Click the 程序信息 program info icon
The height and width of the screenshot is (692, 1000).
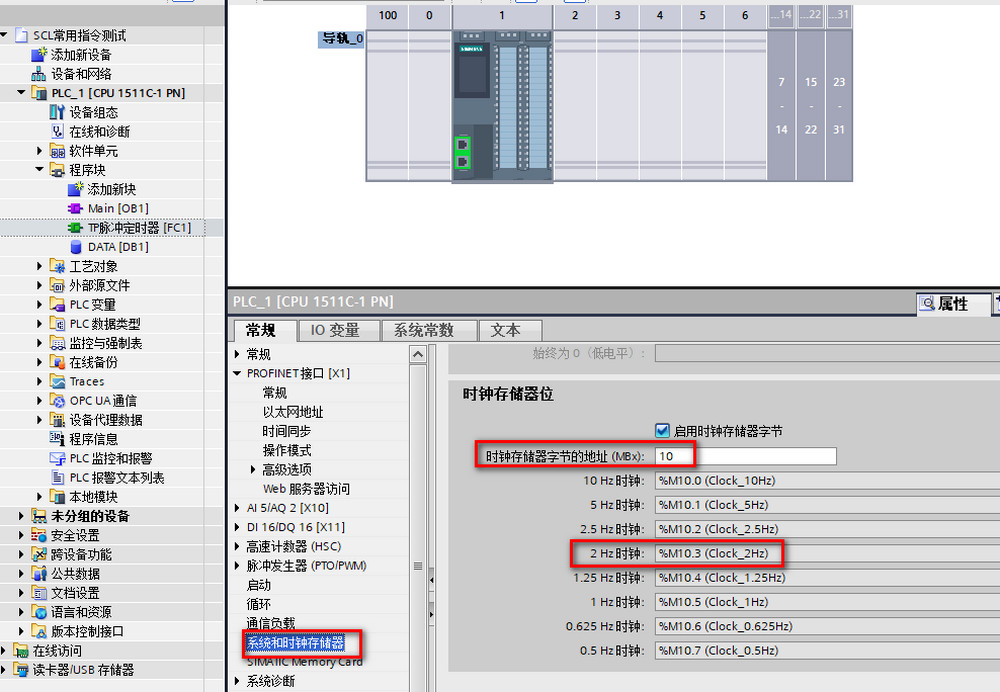coord(57,439)
